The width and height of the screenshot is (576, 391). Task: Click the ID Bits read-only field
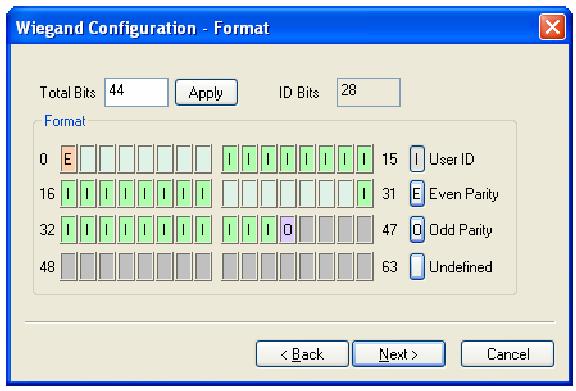coord(368,92)
